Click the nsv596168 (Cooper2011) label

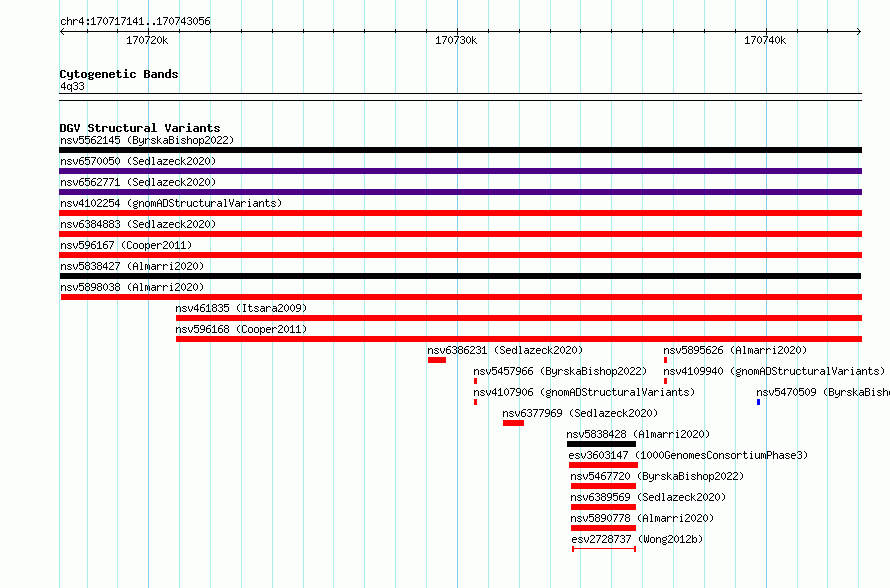[241, 329]
